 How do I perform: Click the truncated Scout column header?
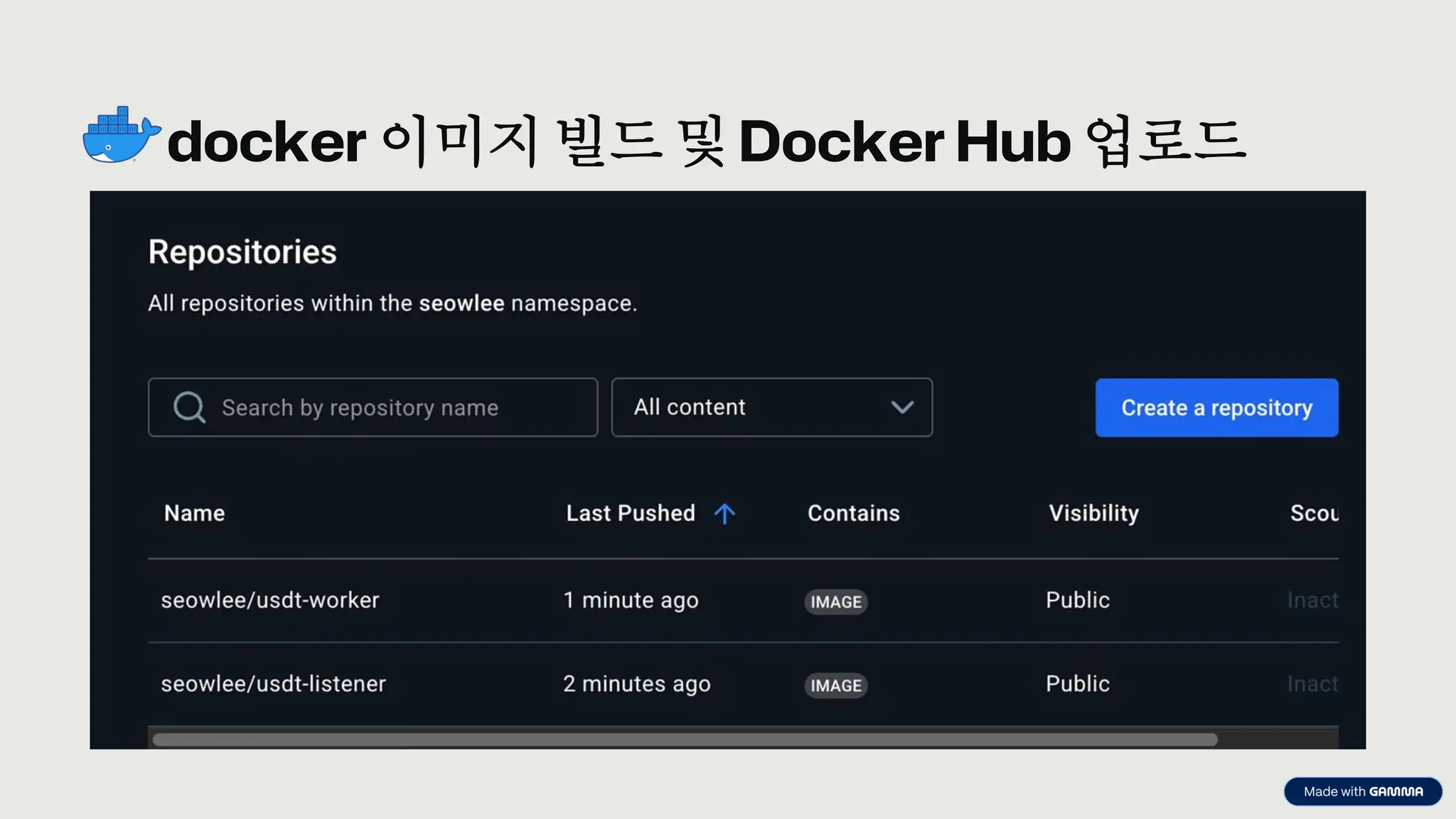(x=1314, y=513)
